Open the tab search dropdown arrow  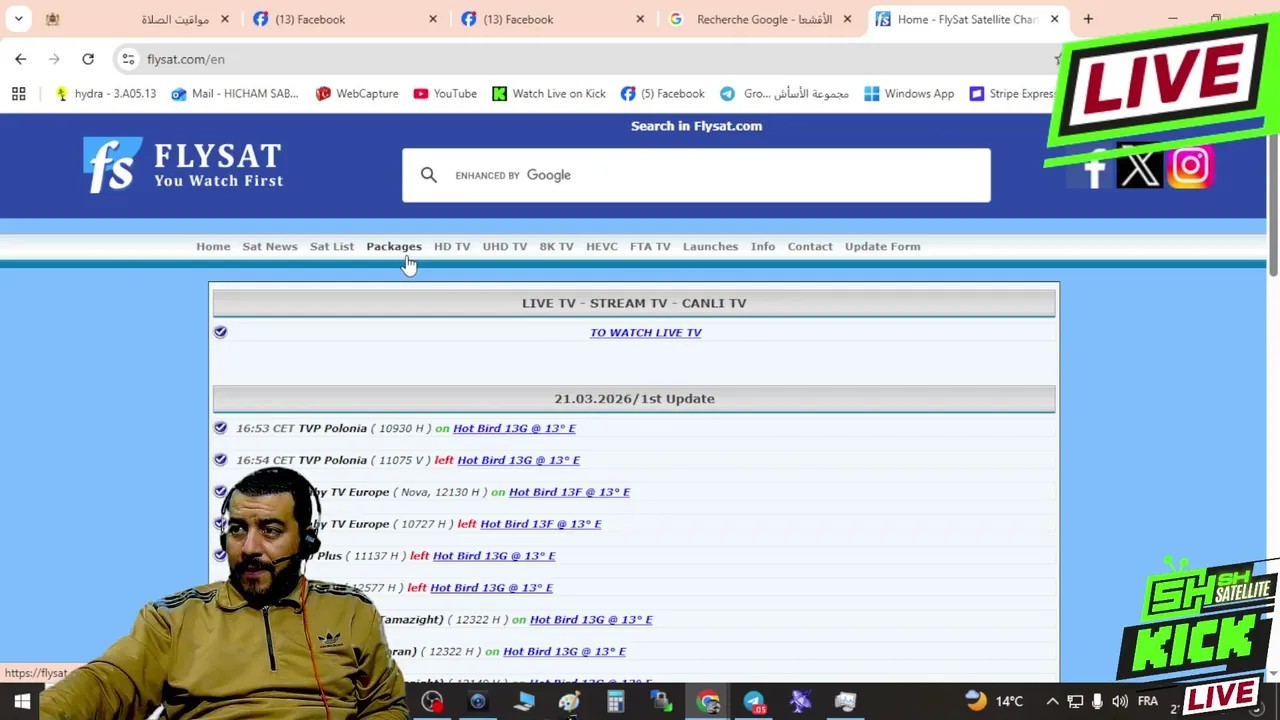coord(18,19)
